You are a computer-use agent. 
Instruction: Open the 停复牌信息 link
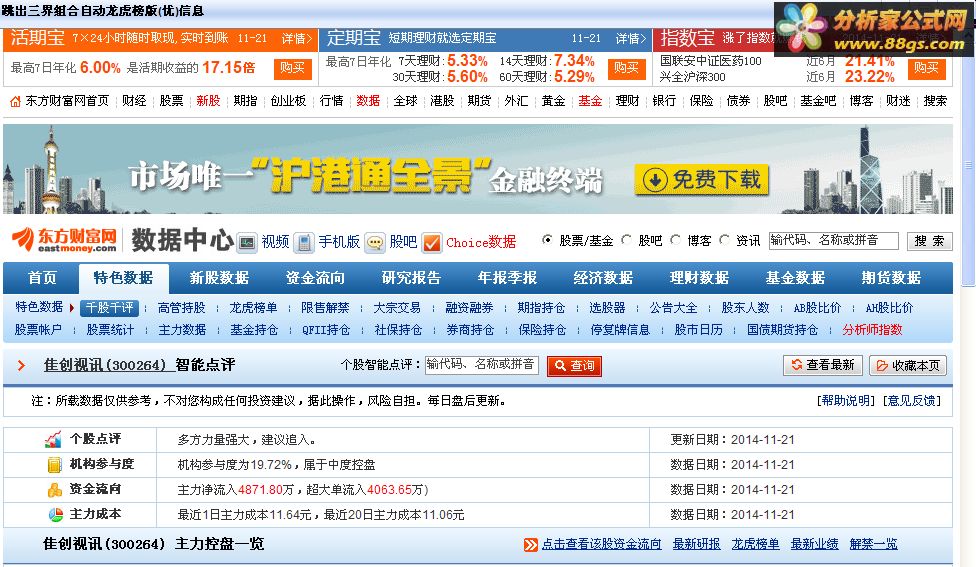click(x=619, y=330)
